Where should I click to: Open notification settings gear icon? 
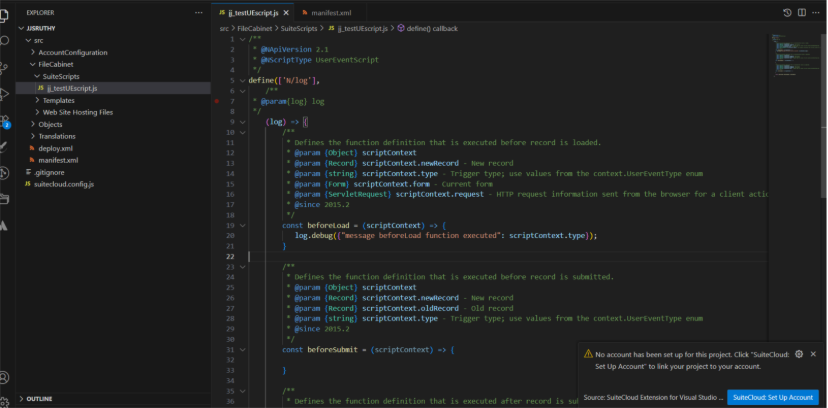pyautogui.click(x=798, y=354)
